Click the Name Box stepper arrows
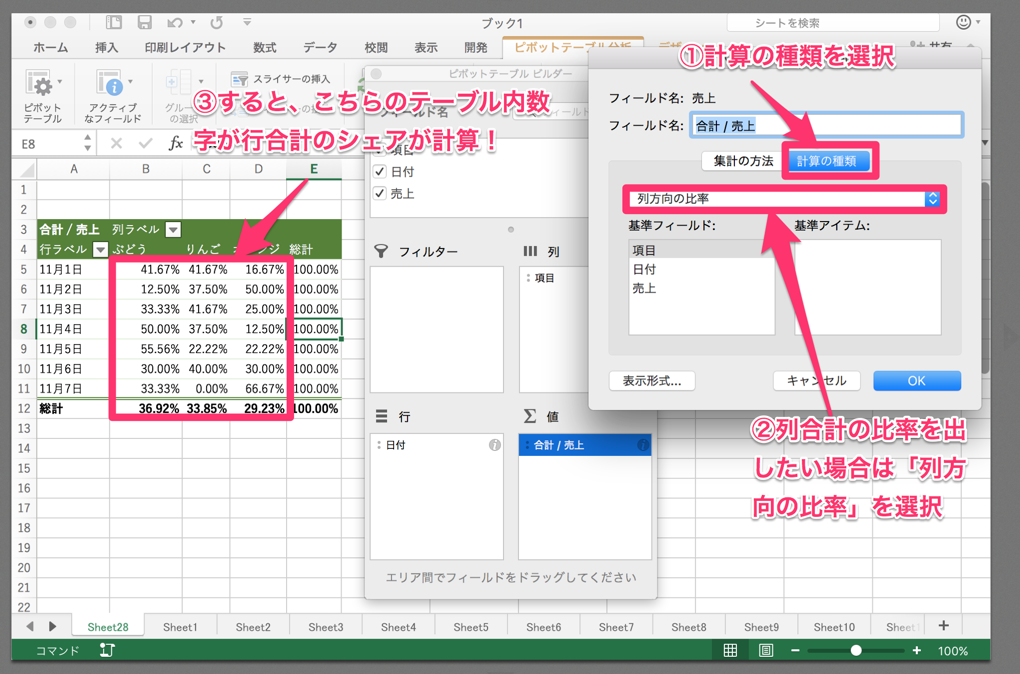Image resolution: width=1020 pixels, height=674 pixels. [87, 143]
